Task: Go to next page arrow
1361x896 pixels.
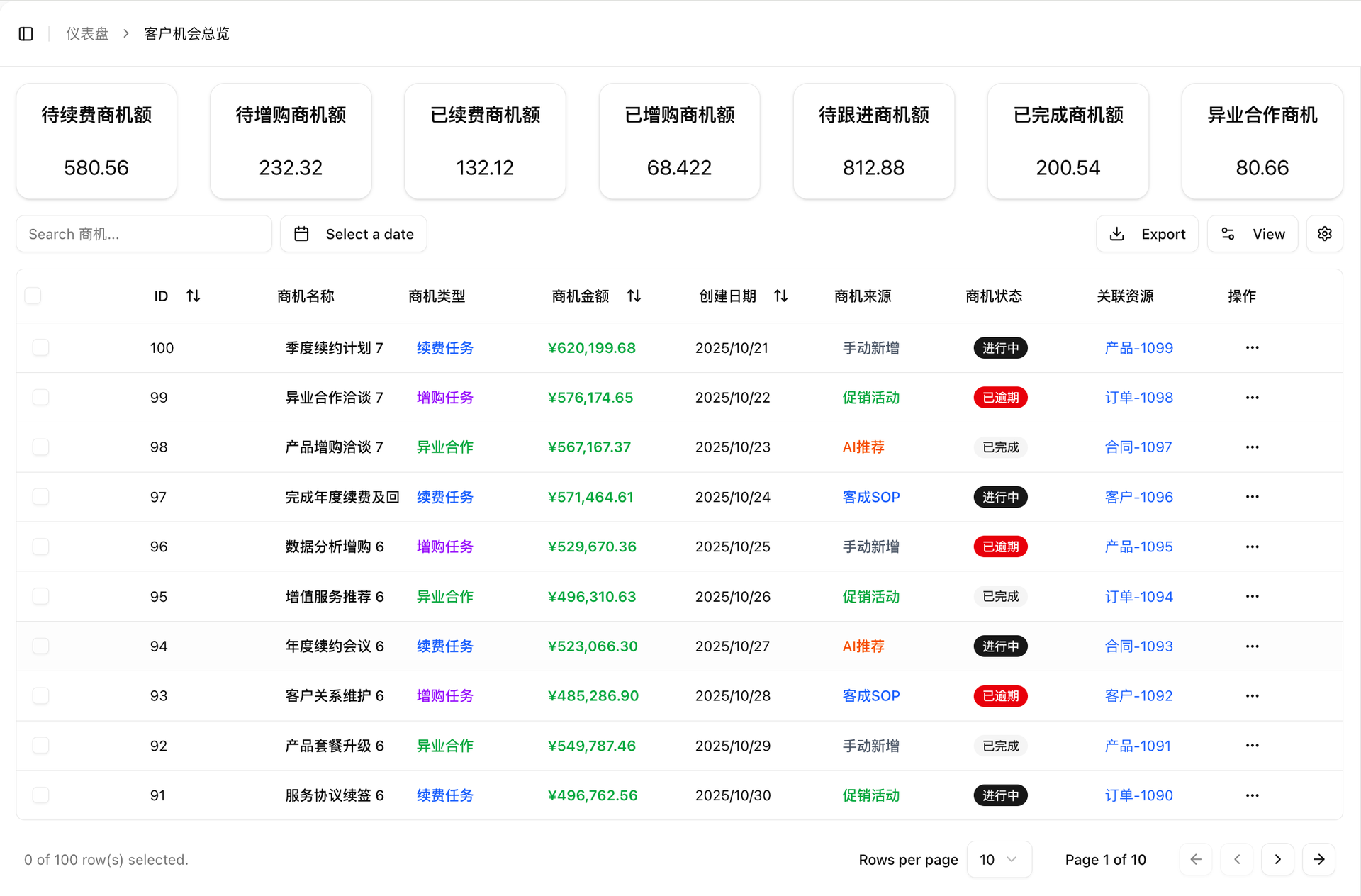Action: tap(1277, 859)
